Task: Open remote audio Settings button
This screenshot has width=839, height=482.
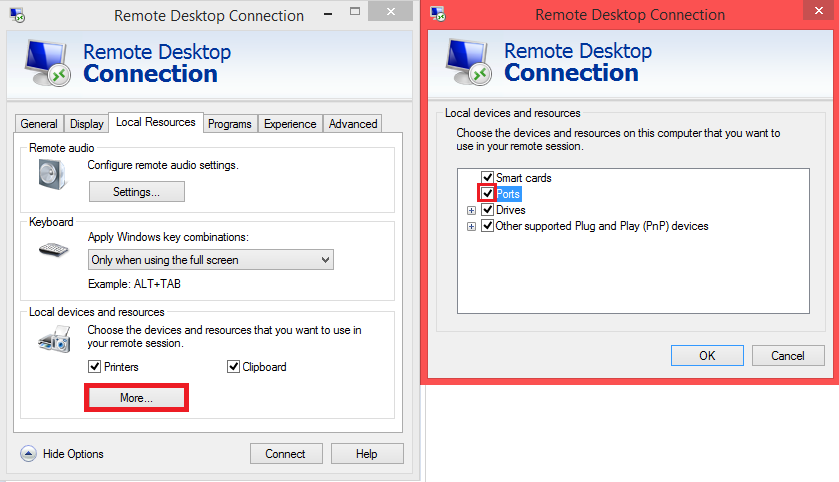Action: pyautogui.click(x=136, y=192)
